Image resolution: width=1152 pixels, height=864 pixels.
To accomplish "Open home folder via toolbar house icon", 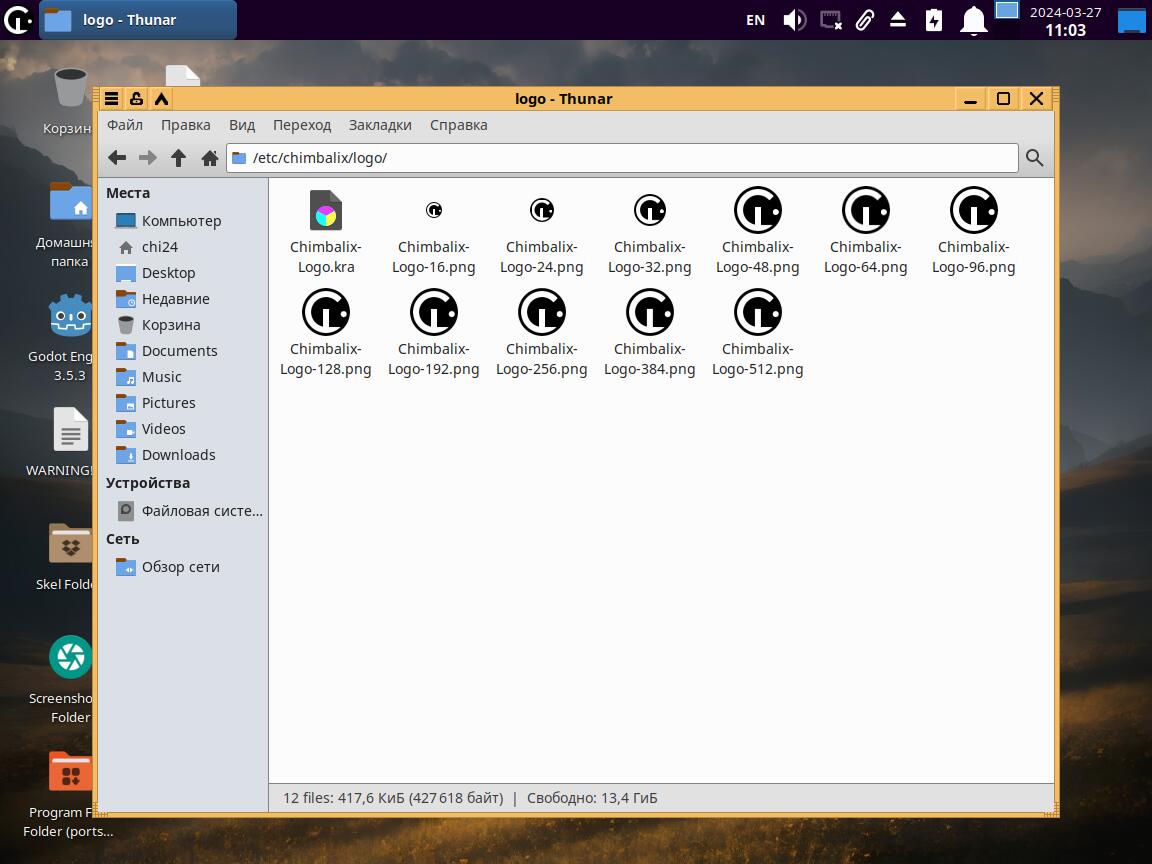I will click(209, 158).
